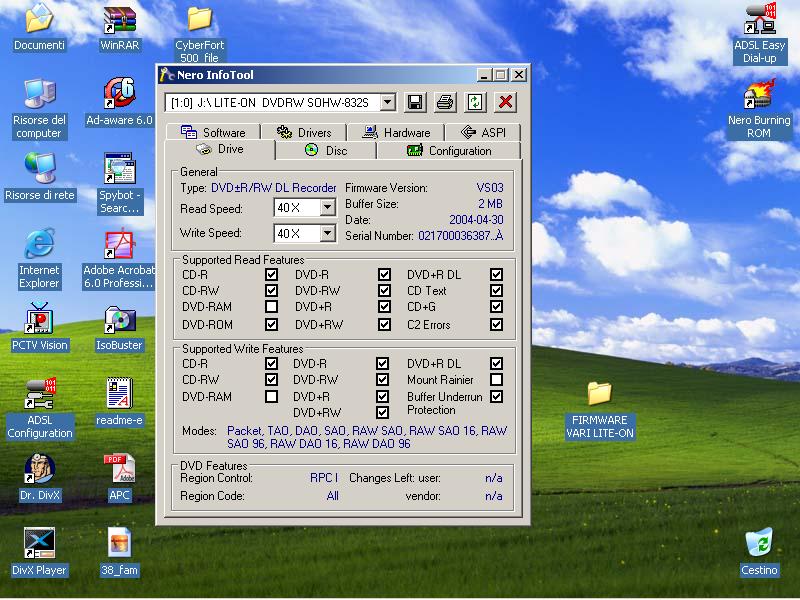The height and width of the screenshot is (600, 800).
Task: Select the Ad-aware 6.0 desktop icon
Action: [119, 102]
